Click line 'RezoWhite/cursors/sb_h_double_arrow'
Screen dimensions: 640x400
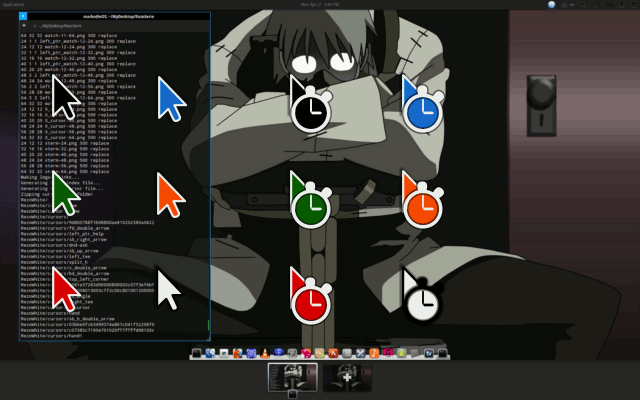[x=68, y=319]
